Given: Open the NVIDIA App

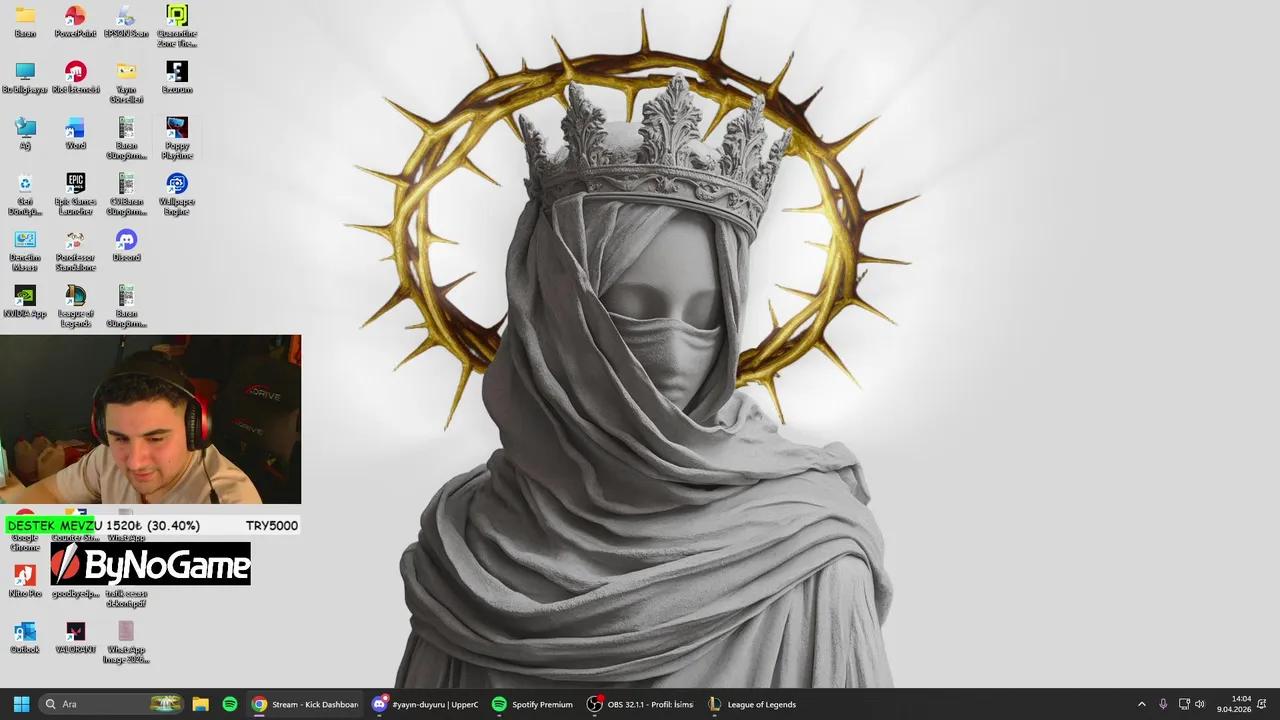Looking at the screenshot, I should point(25,298).
